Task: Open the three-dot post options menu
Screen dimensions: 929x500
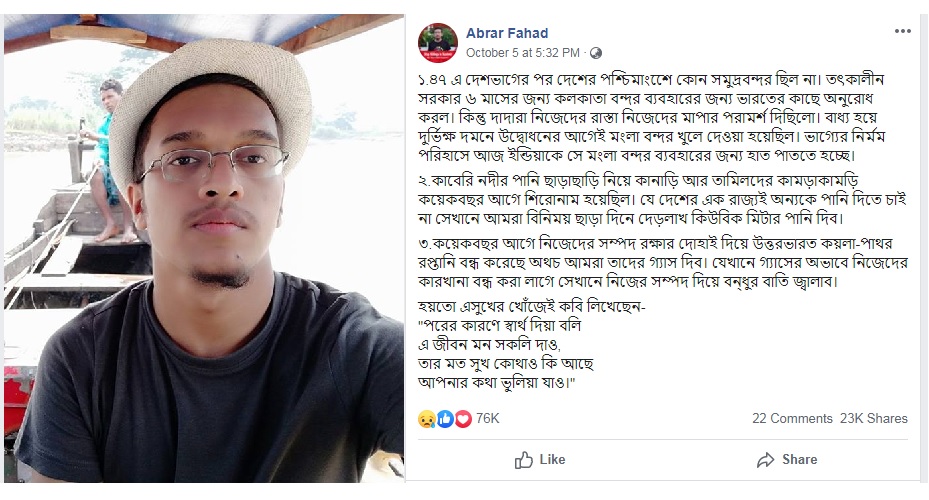Action: tap(903, 32)
